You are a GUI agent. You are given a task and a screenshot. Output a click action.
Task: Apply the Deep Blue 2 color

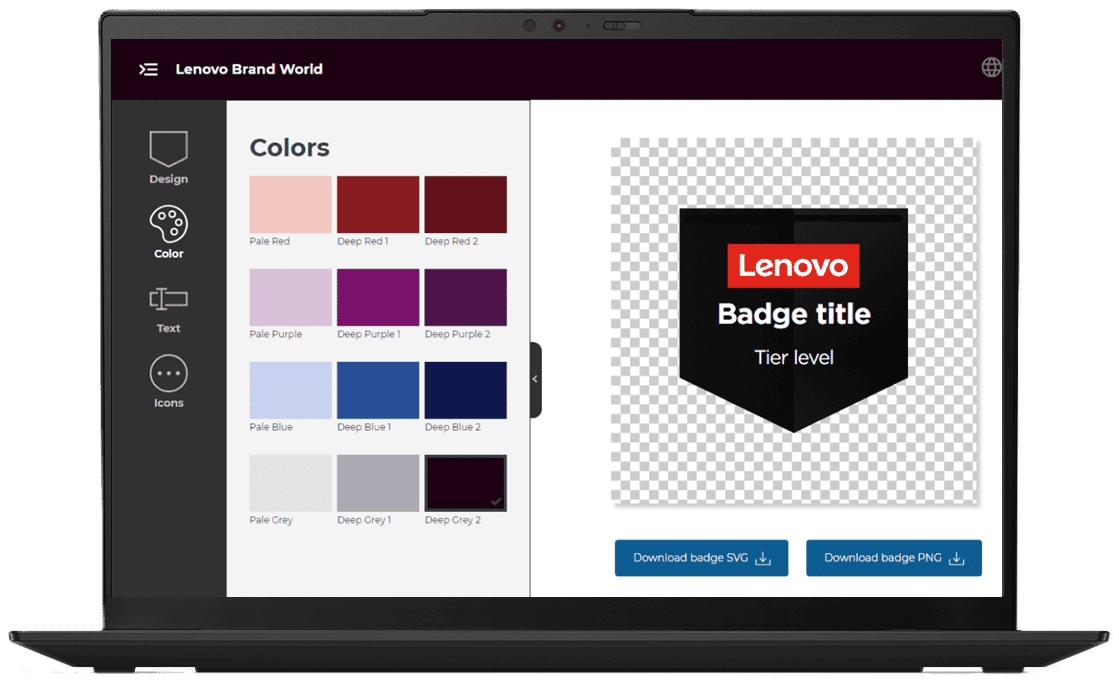point(465,390)
